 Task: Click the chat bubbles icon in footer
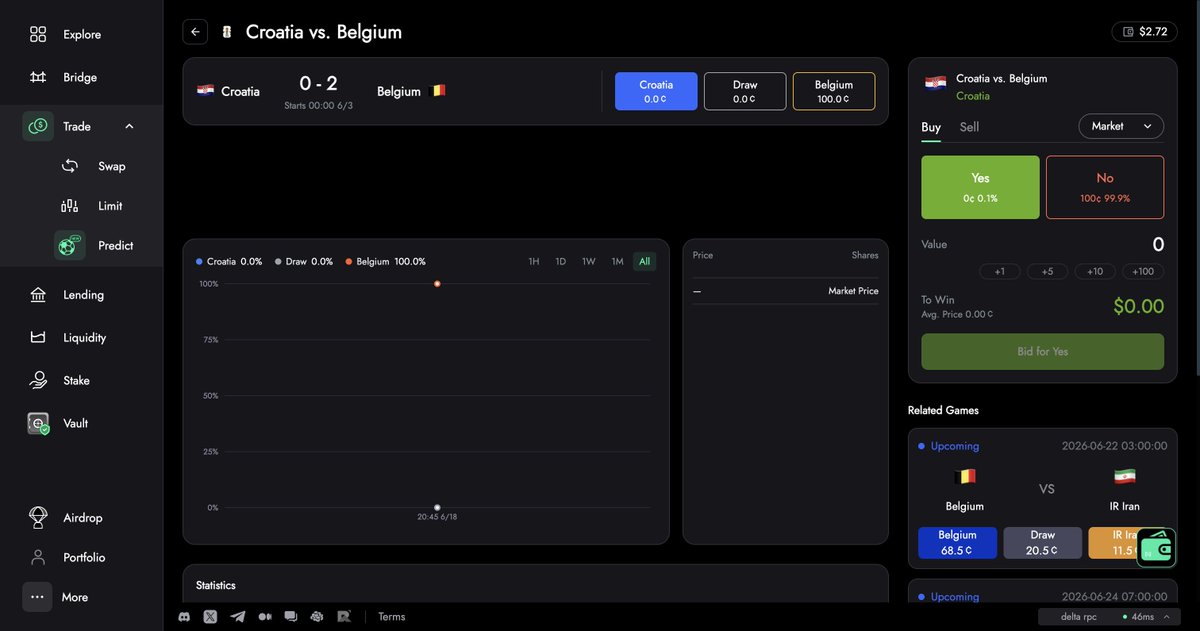[291, 617]
